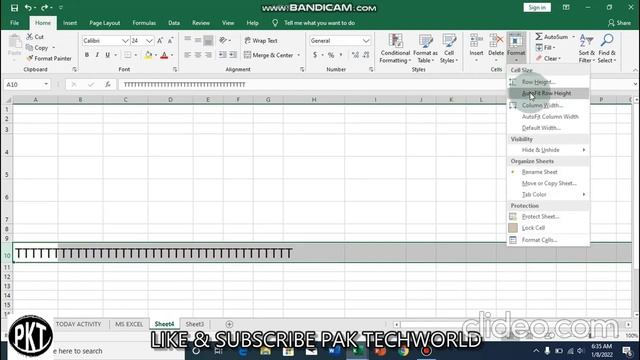The width and height of the screenshot is (640, 360).
Task: Align text to the left
Action: 187,55
